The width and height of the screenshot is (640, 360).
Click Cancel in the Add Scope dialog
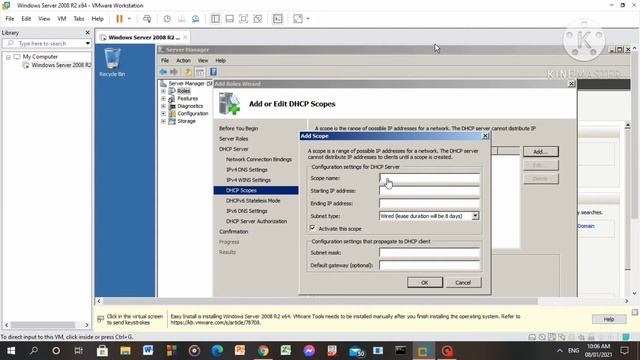coord(463,282)
